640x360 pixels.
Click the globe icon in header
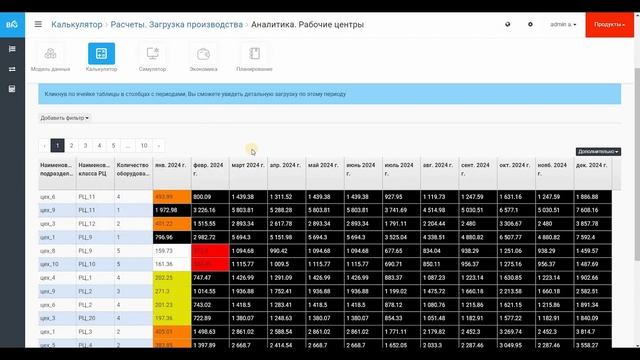[x=507, y=24]
